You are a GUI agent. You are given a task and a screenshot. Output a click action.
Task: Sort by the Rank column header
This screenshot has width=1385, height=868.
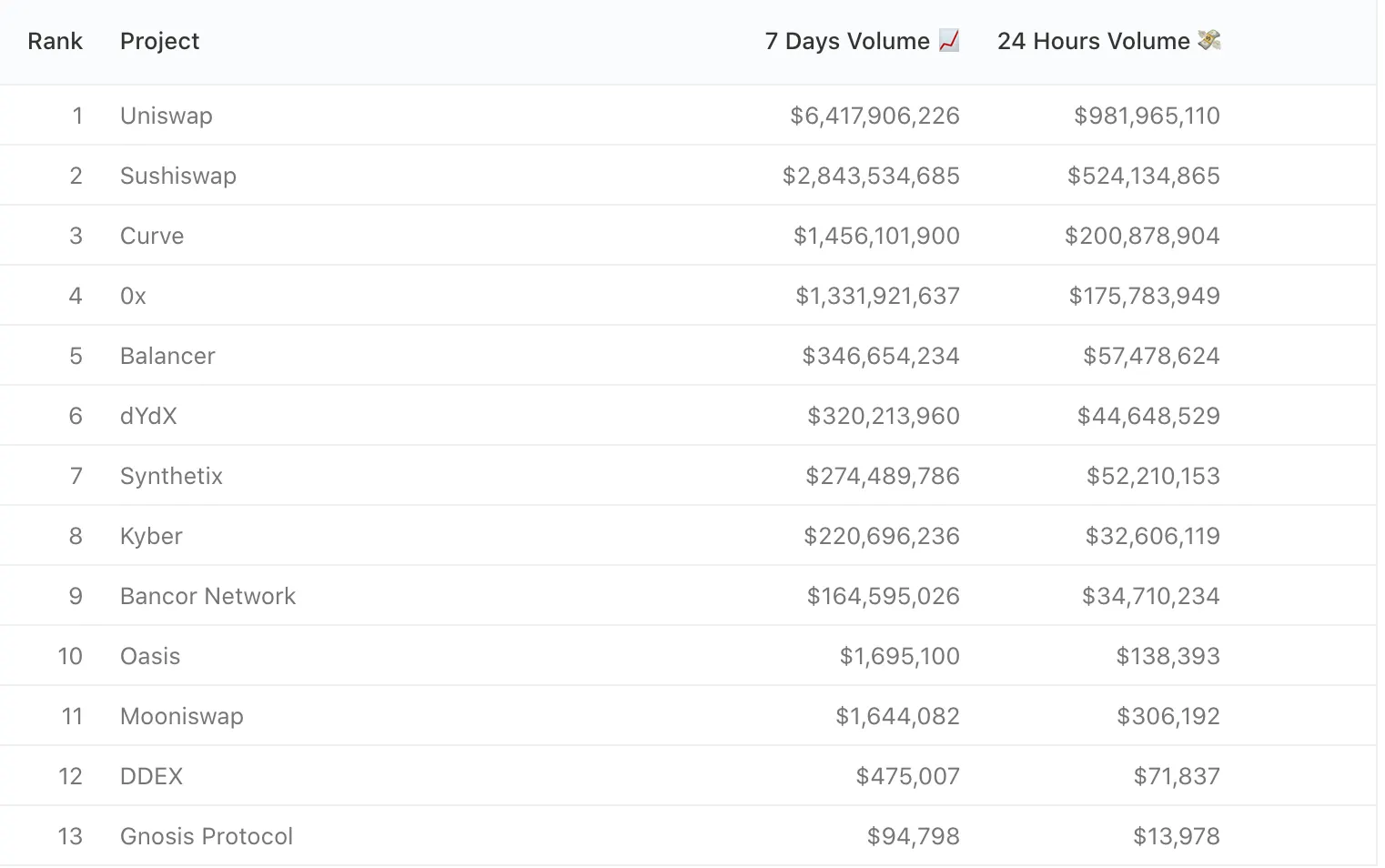[x=55, y=41]
